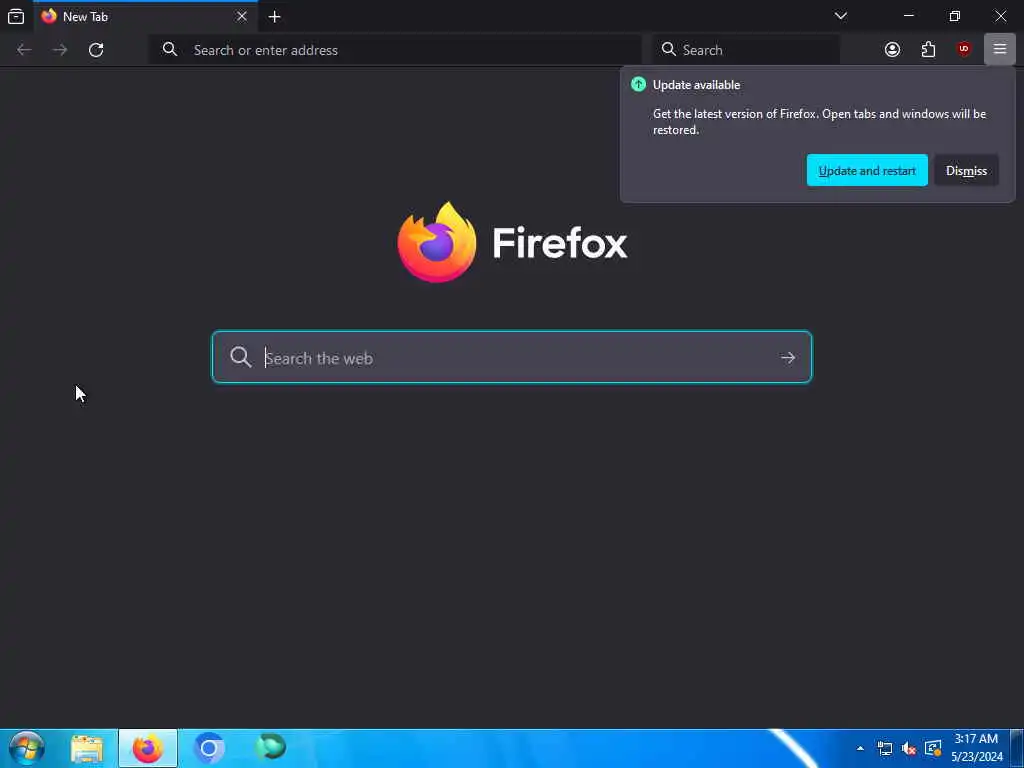Image resolution: width=1024 pixels, height=768 pixels.
Task: Focus the toolbar Search box
Action: pos(746,50)
